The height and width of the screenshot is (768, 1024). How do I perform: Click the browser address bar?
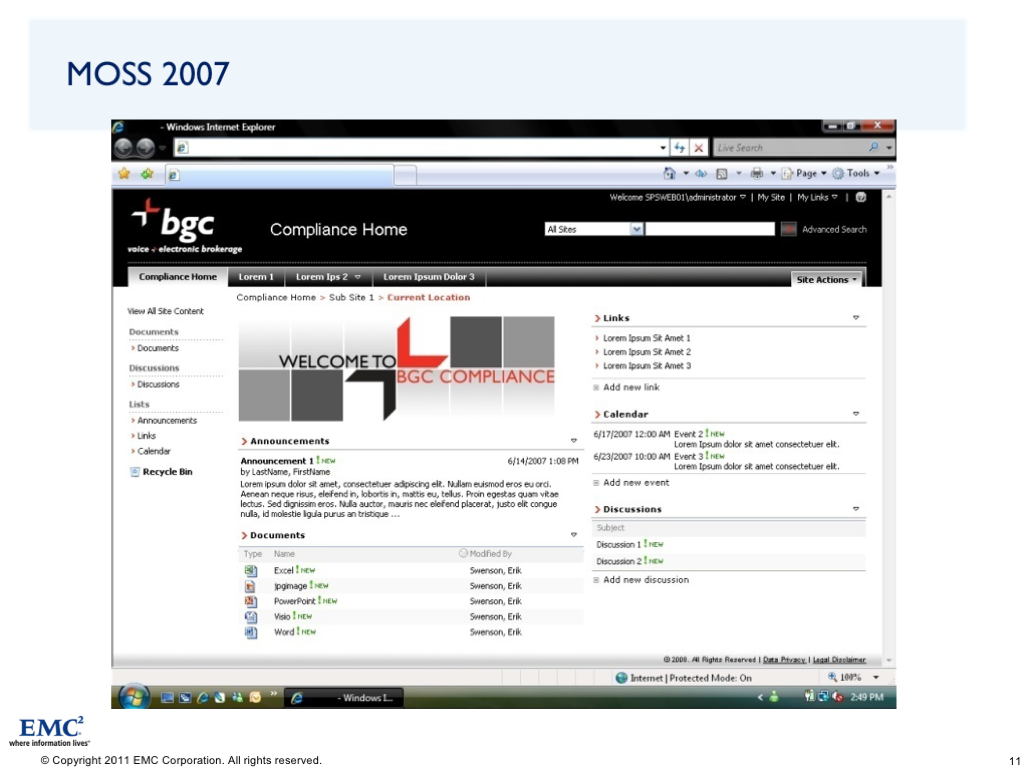(418, 148)
